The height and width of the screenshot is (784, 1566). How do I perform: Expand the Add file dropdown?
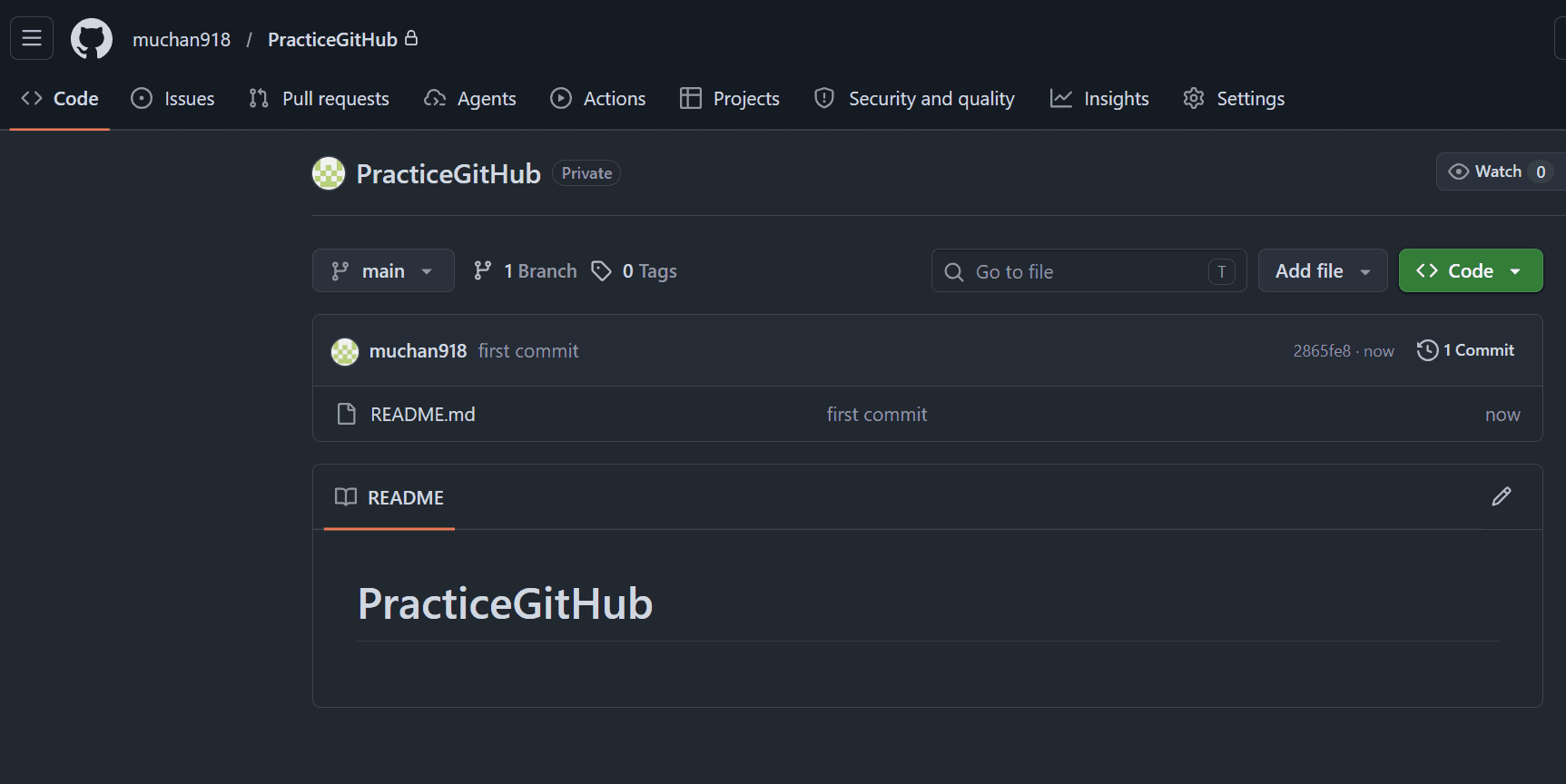click(1323, 270)
